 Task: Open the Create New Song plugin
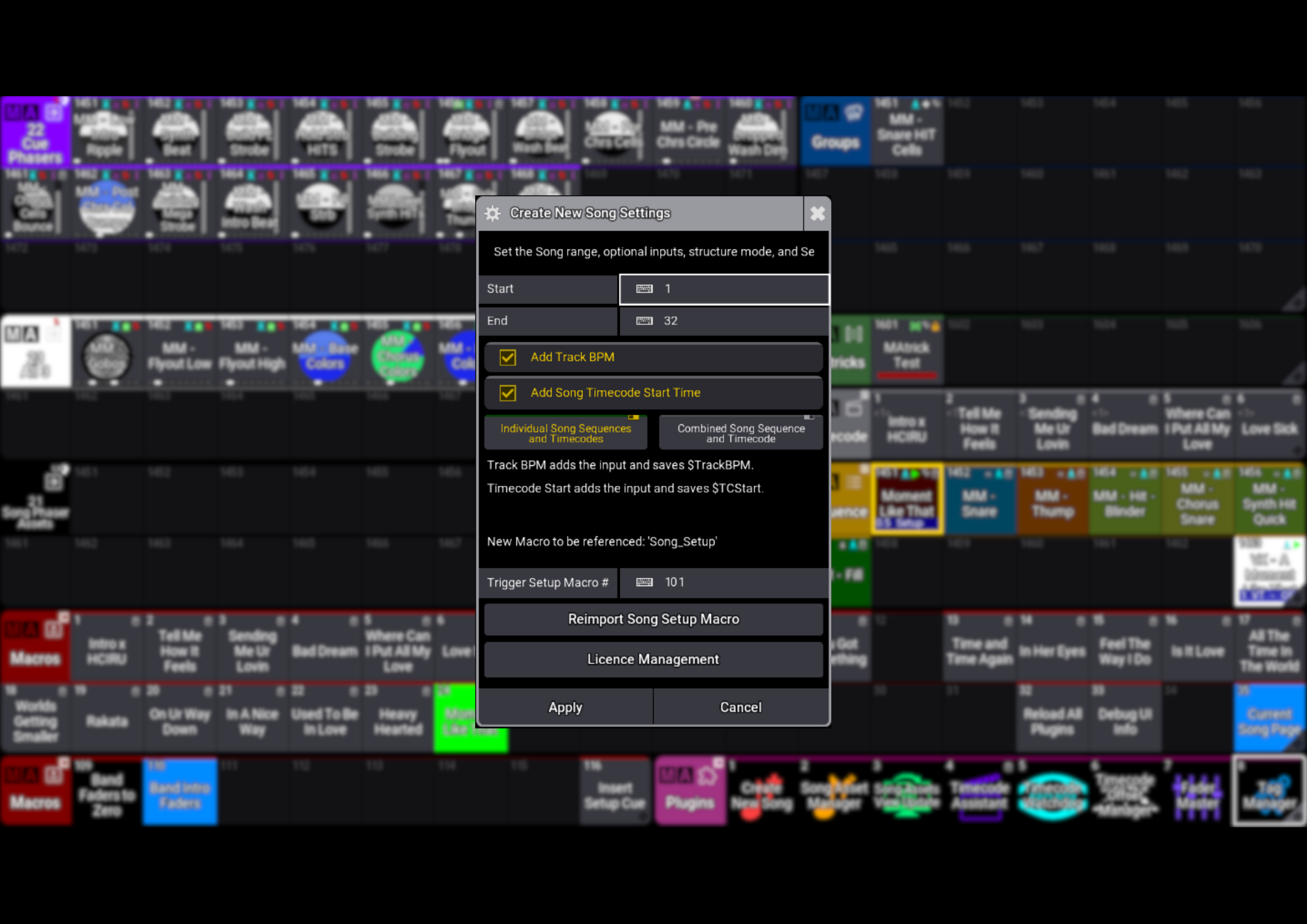[762, 793]
